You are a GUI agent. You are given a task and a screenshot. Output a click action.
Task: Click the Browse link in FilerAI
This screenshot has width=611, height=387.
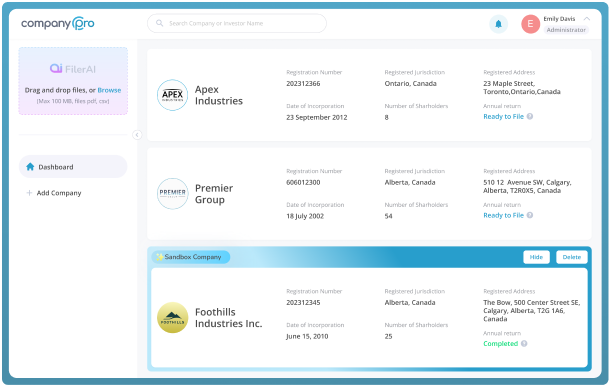click(x=109, y=90)
